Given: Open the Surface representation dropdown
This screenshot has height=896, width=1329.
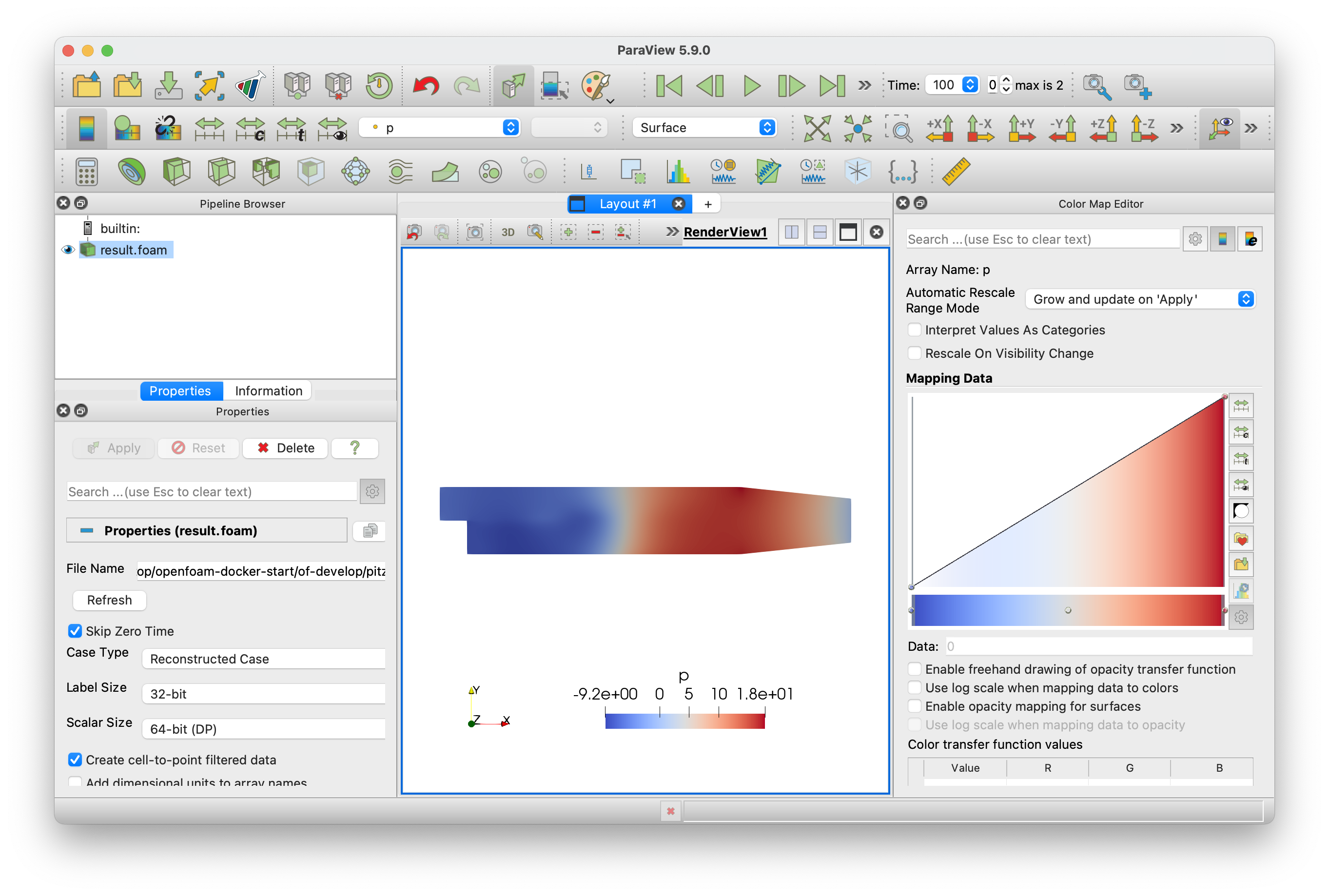Looking at the screenshot, I should pos(704,127).
